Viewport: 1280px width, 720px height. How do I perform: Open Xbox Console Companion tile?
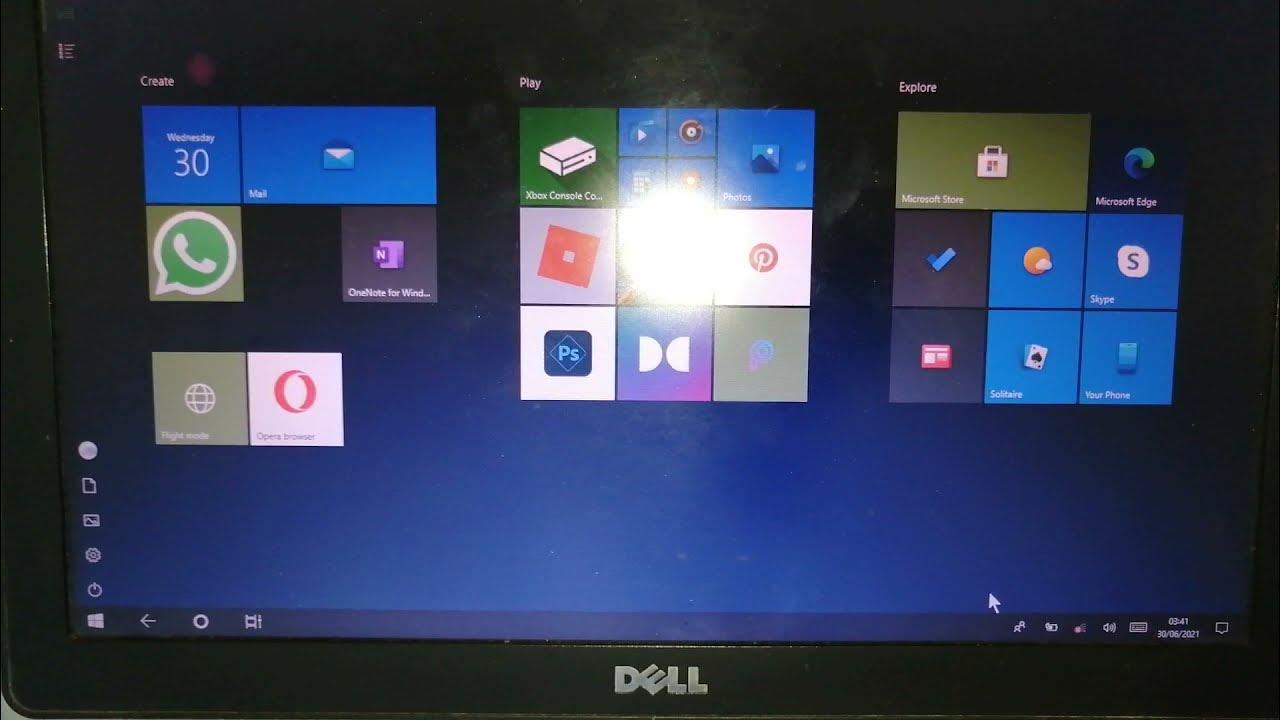568,157
